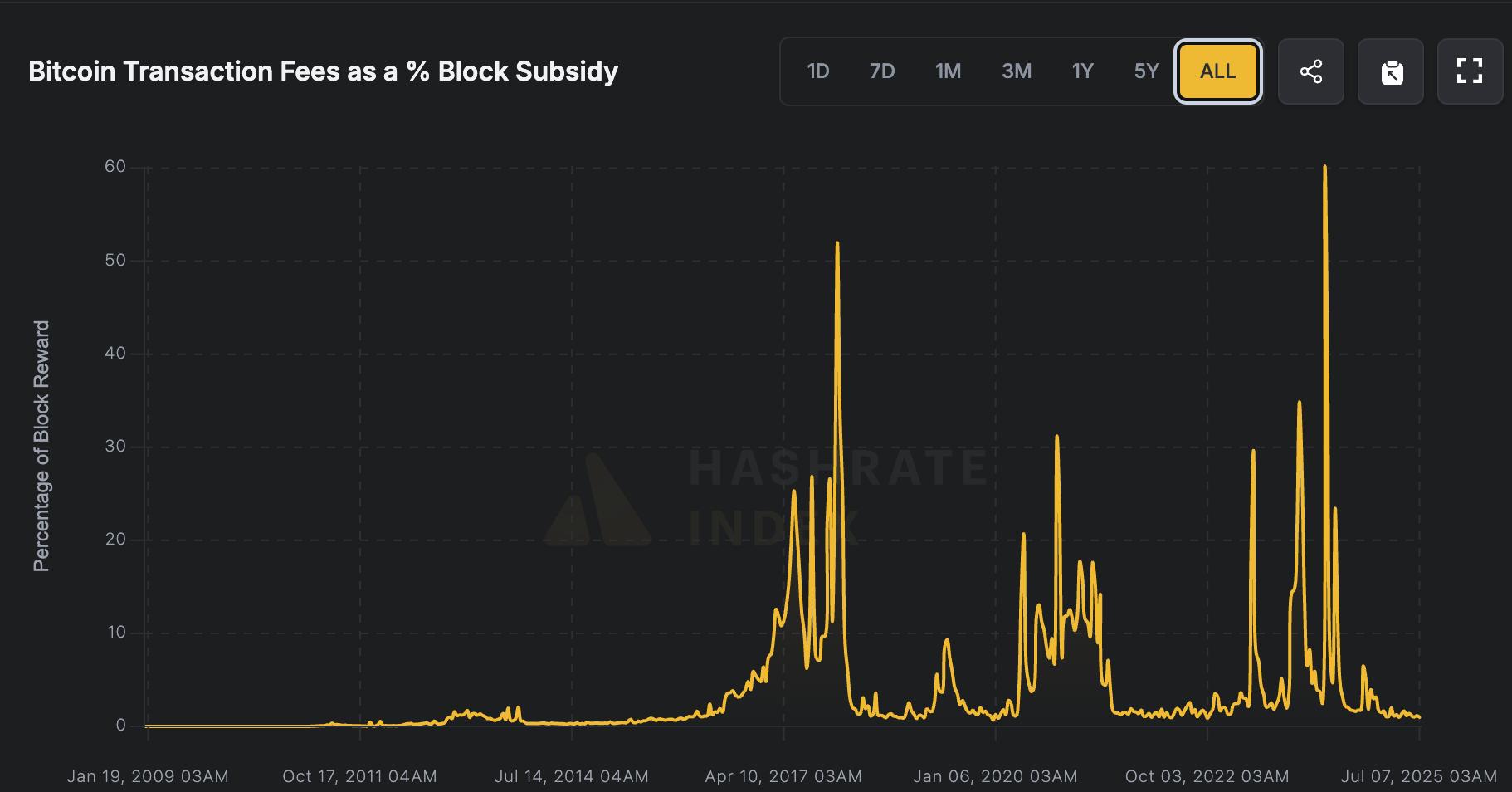Choose the 1M time range
The height and width of the screenshot is (792, 1512).
[949, 71]
